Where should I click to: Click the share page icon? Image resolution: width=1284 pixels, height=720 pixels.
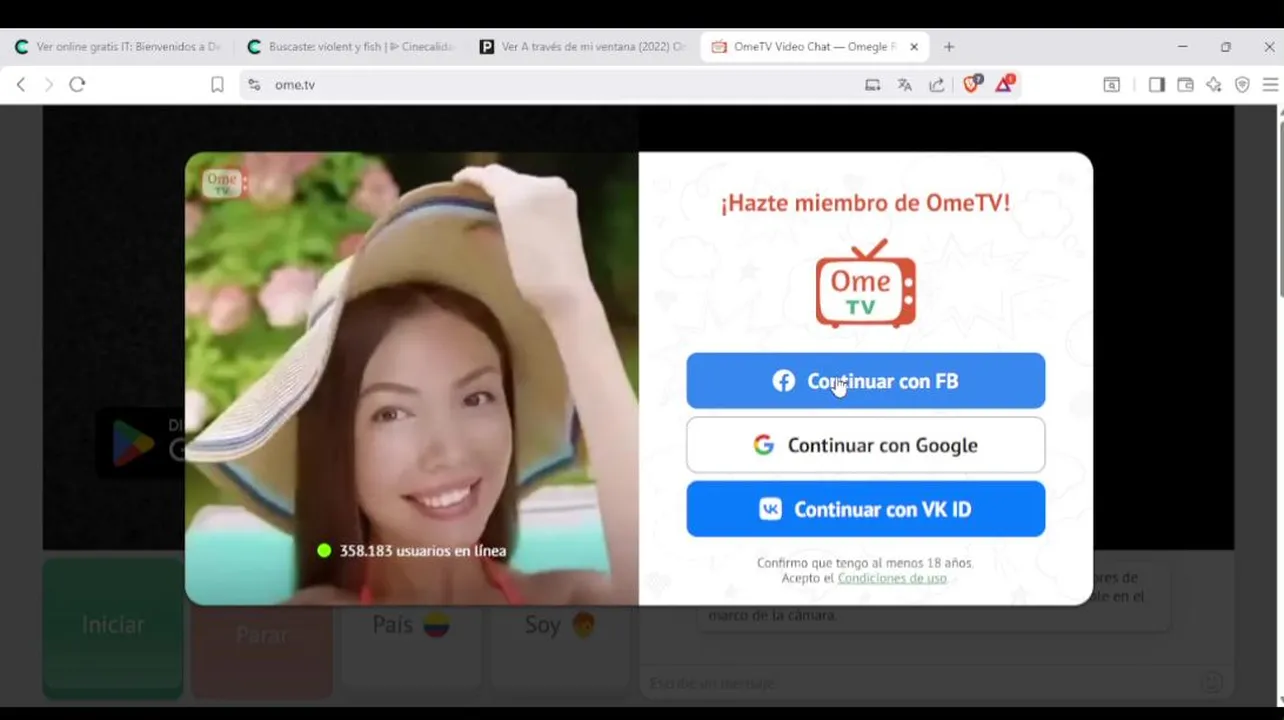click(937, 85)
